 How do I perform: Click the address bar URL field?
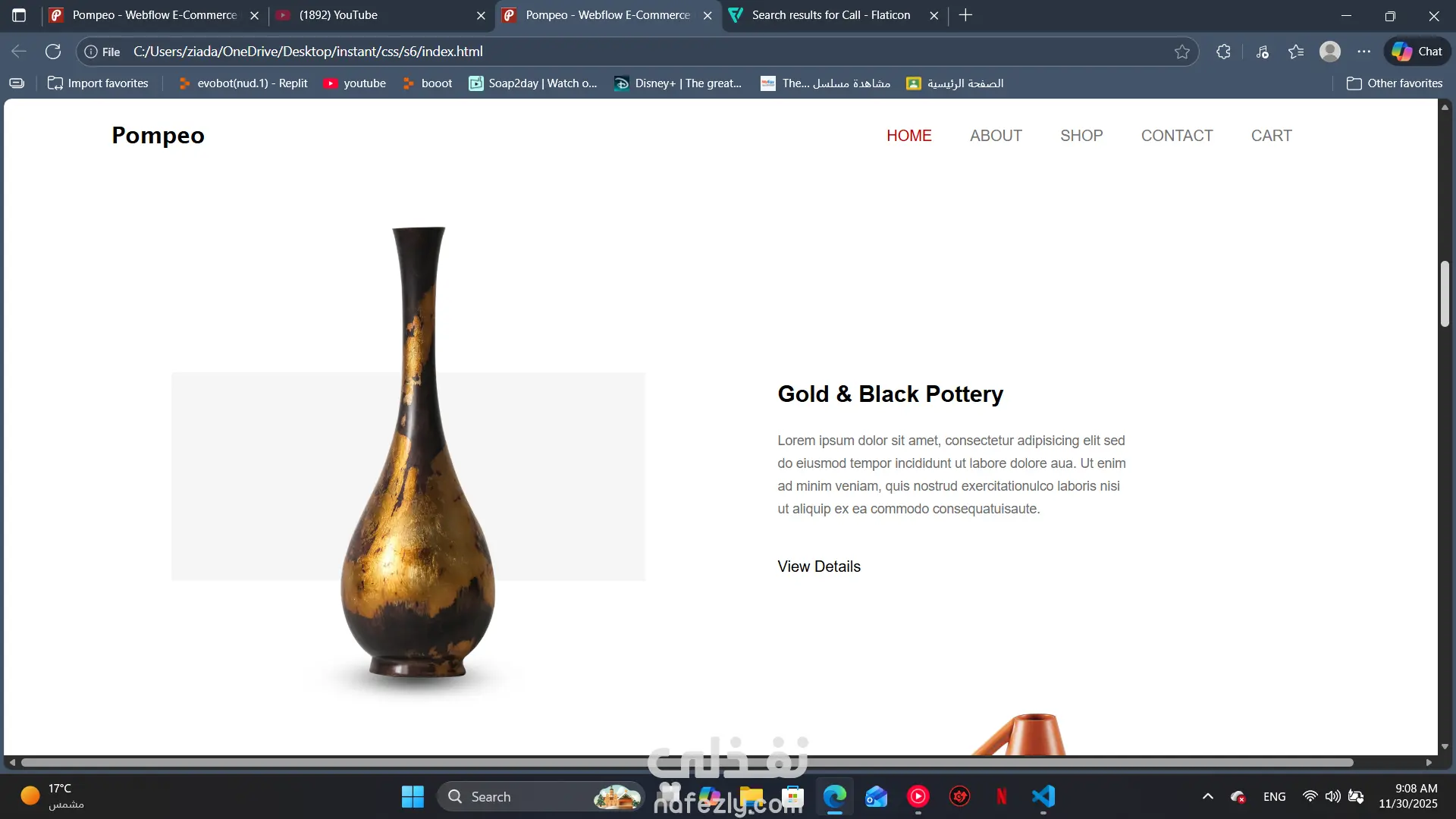coord(637,52)
